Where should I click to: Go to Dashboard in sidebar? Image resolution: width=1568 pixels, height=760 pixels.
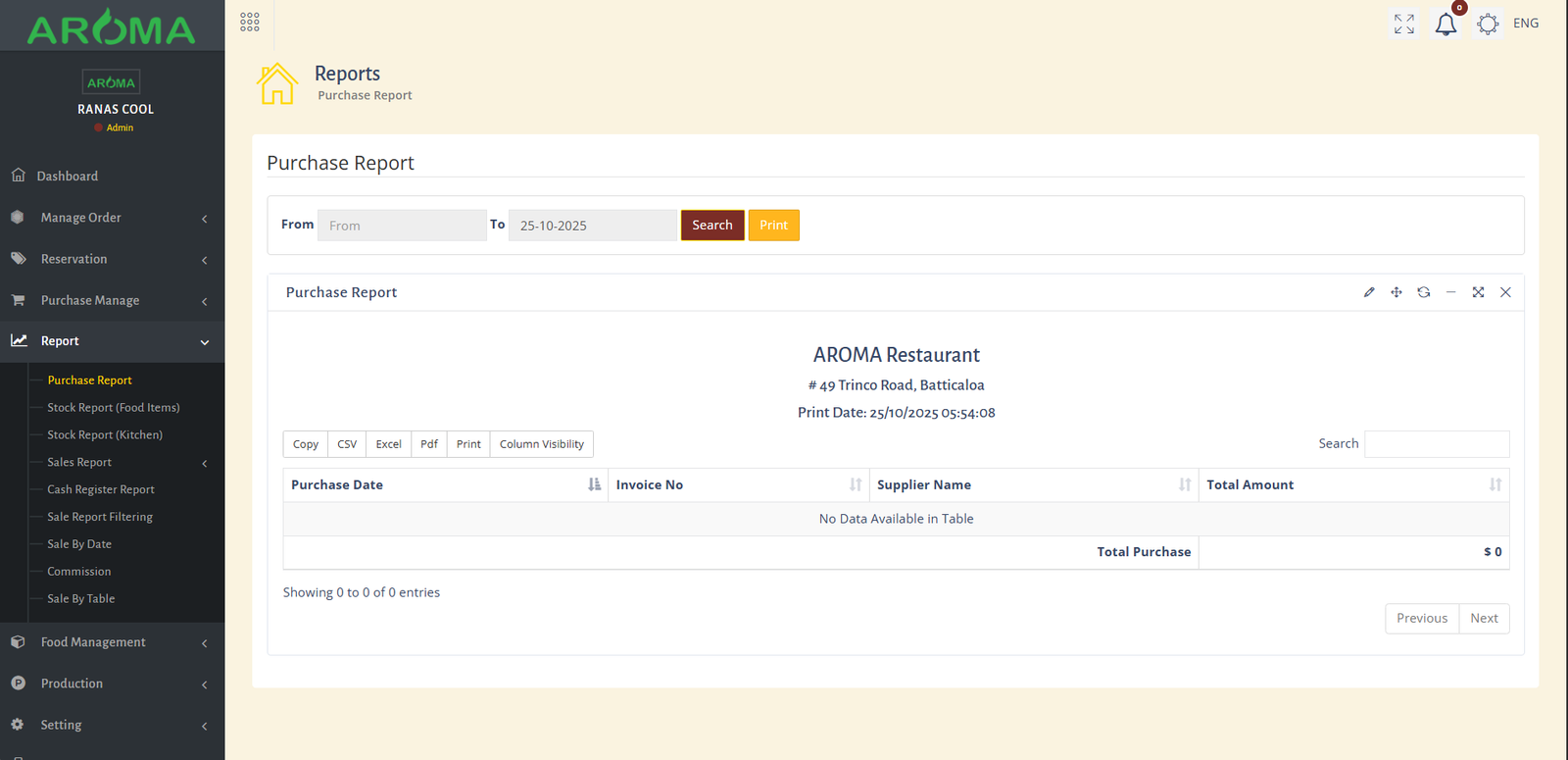click(68, 177)
